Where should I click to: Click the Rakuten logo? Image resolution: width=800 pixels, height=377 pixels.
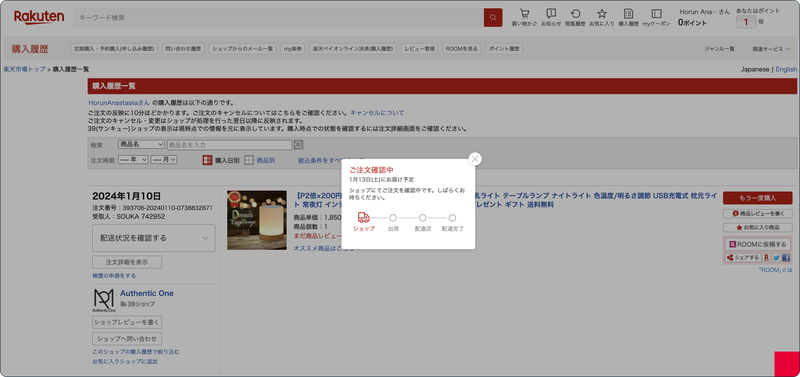(39, 17)
